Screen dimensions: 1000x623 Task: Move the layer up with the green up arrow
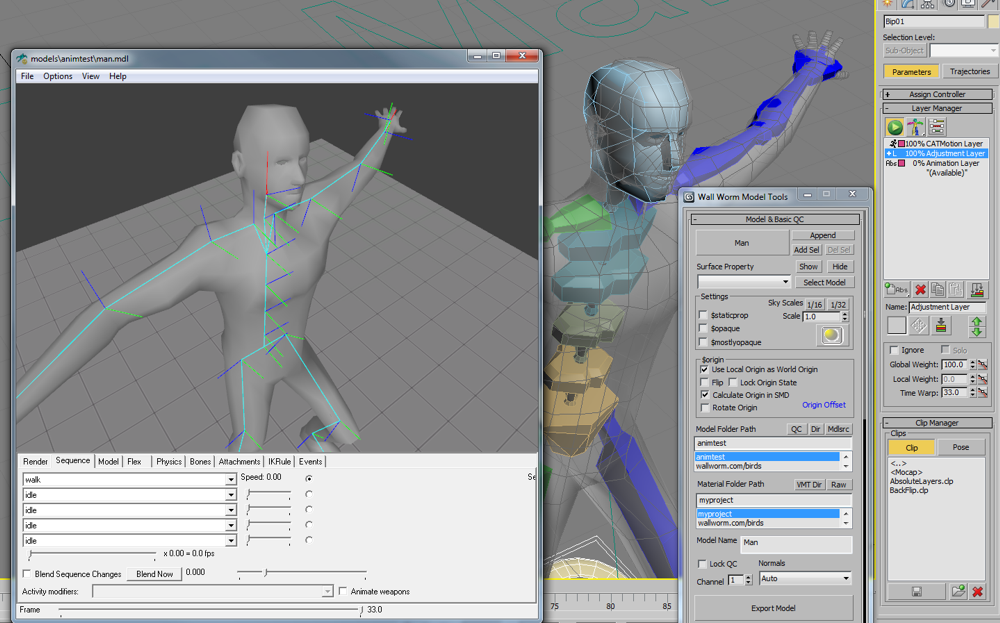tap(976, 321)
